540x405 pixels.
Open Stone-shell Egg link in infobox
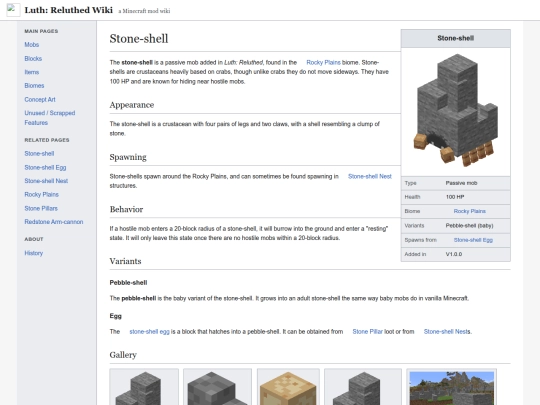(x=473, y=240)
